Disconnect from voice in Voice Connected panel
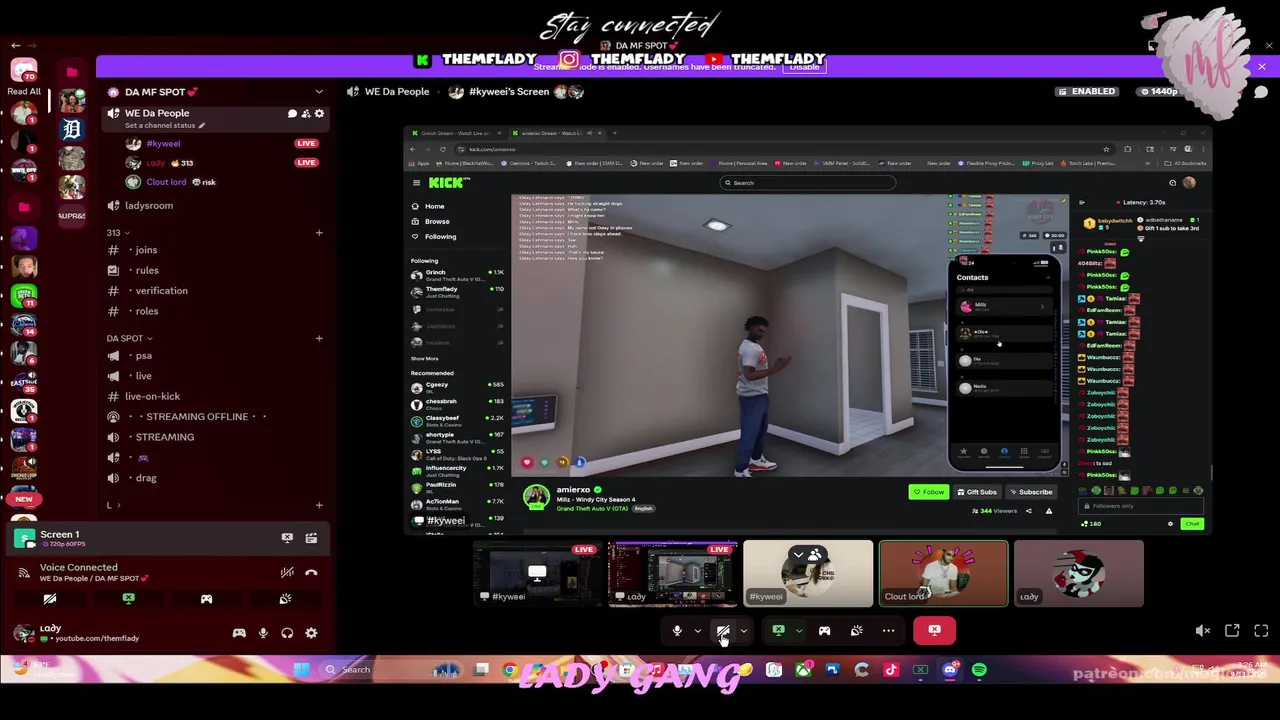Screen dimensions: 1280x720 pos(311,573)
